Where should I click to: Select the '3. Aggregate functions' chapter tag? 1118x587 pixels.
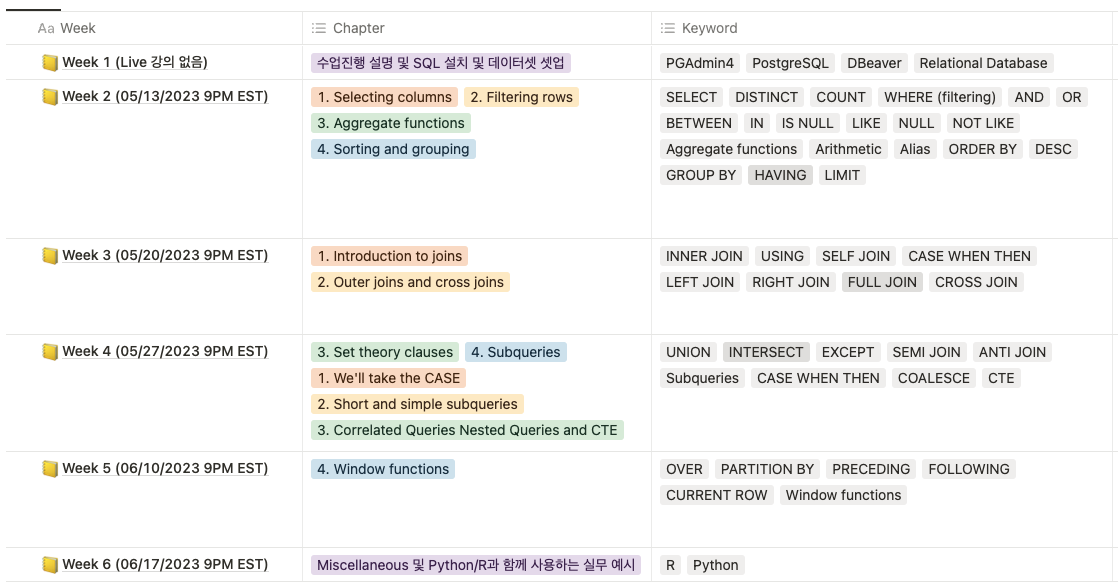click(391, 123)
